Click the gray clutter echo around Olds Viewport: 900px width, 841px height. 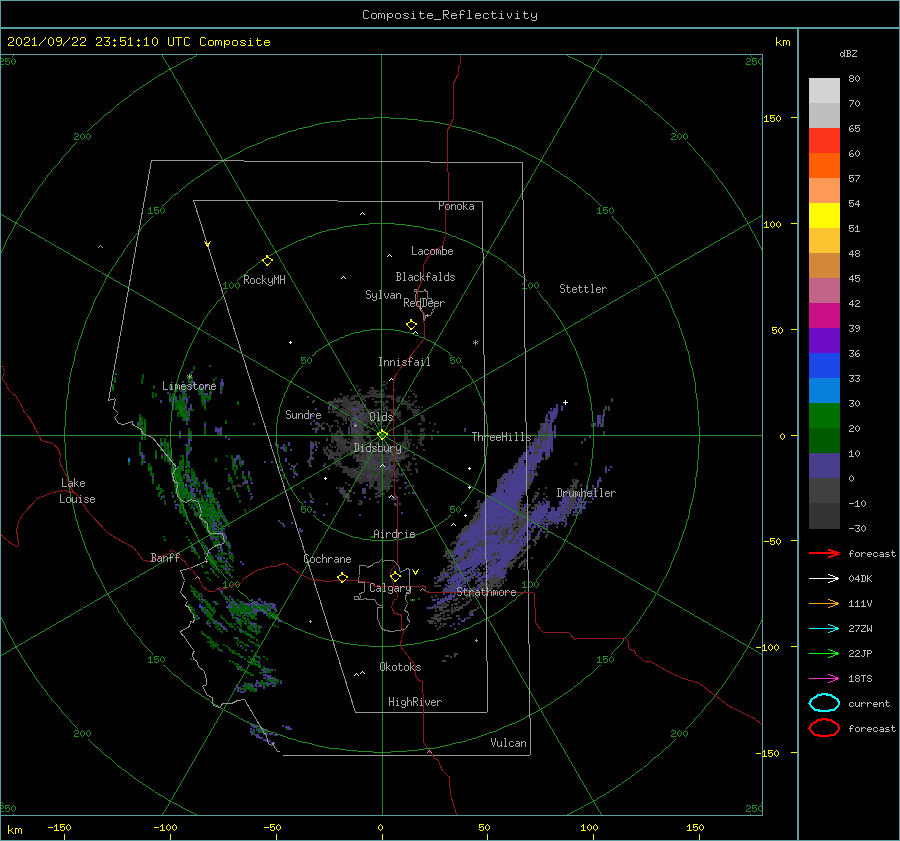point(376,442)
